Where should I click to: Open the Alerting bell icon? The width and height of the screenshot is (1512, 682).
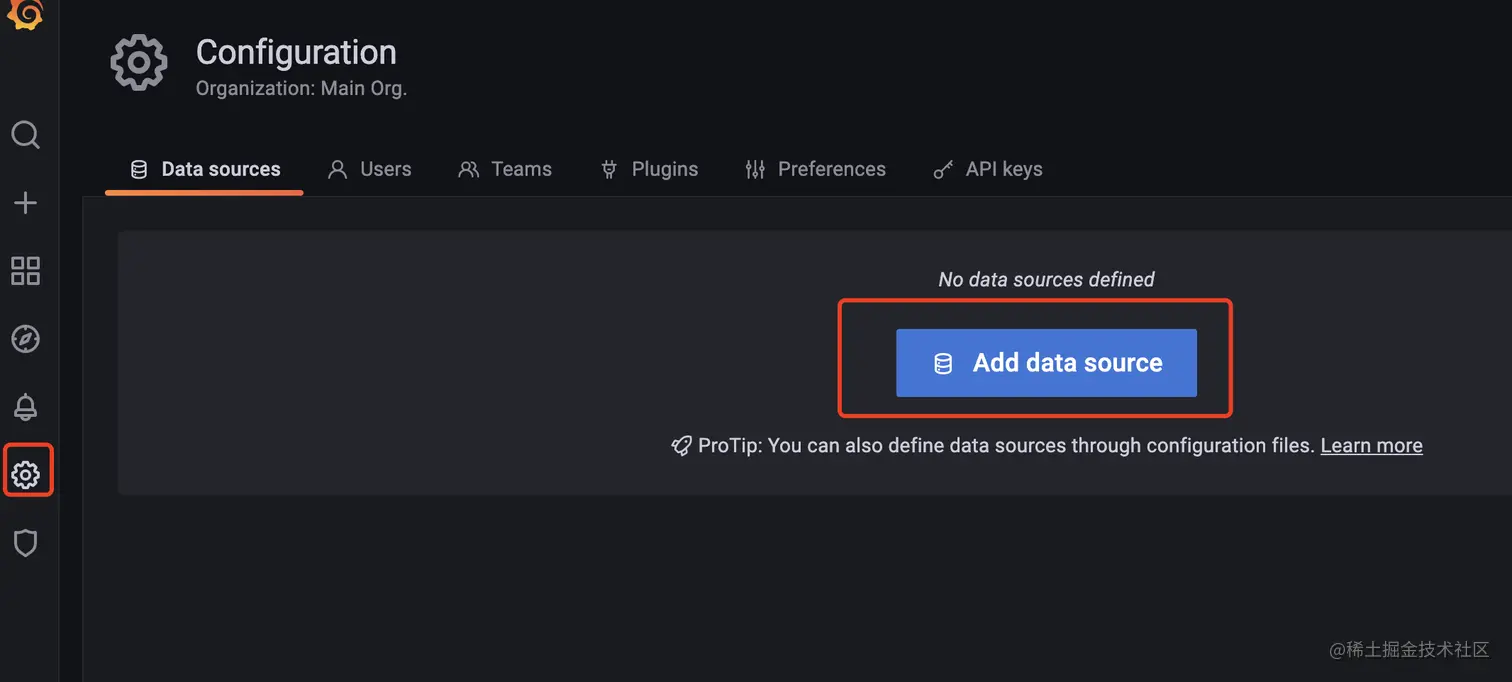coord(26,406)
